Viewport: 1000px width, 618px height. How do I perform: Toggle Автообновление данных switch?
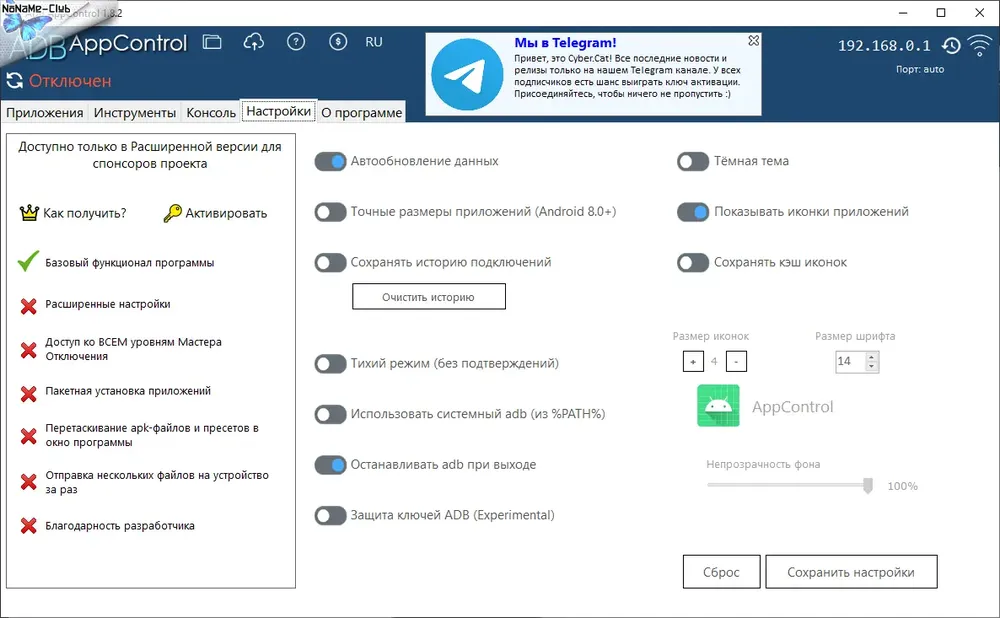[x=330, y=161]
